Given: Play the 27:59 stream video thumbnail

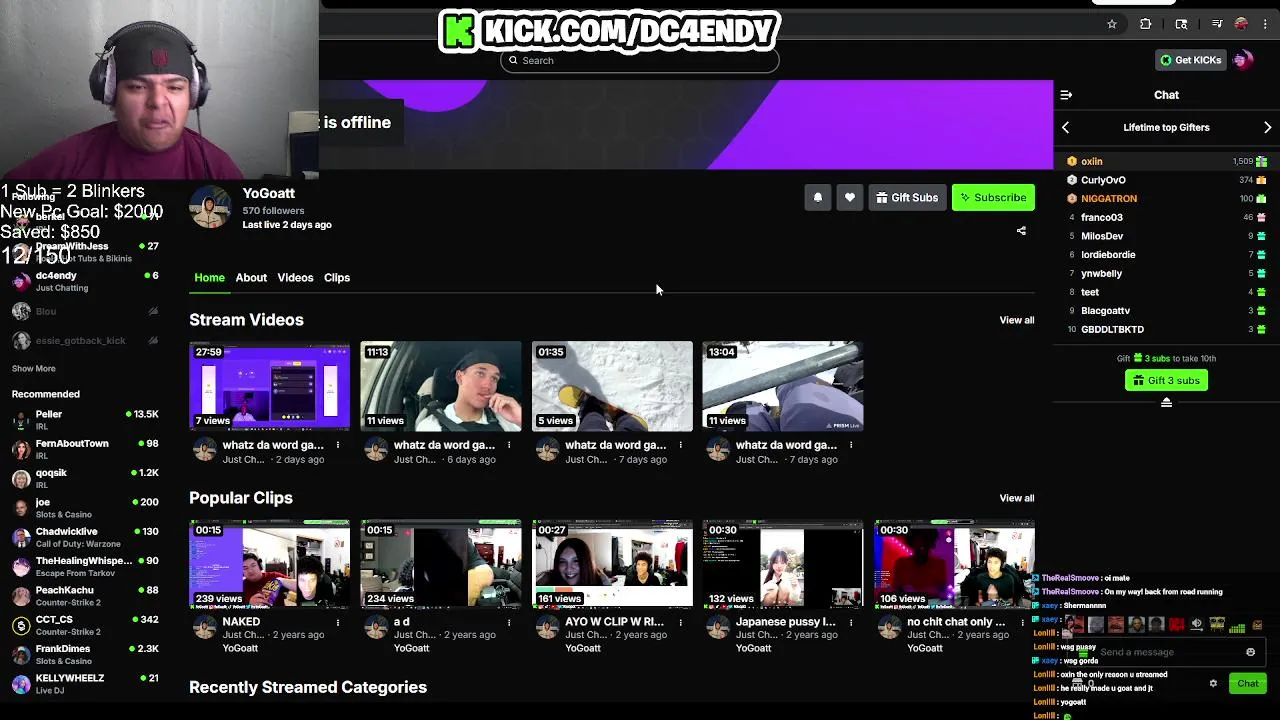Looking at the screenshot, I should click(x=270, y=386).
